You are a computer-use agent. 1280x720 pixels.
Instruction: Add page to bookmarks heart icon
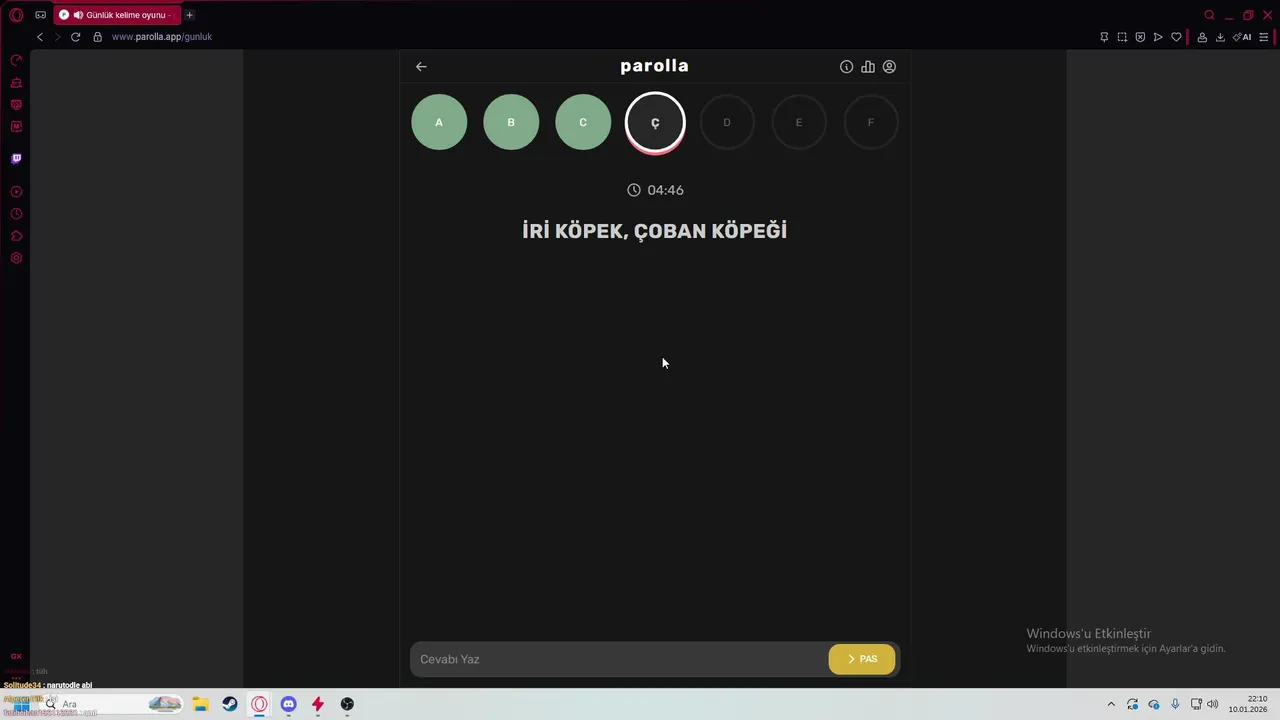[x=1176, y=37]
